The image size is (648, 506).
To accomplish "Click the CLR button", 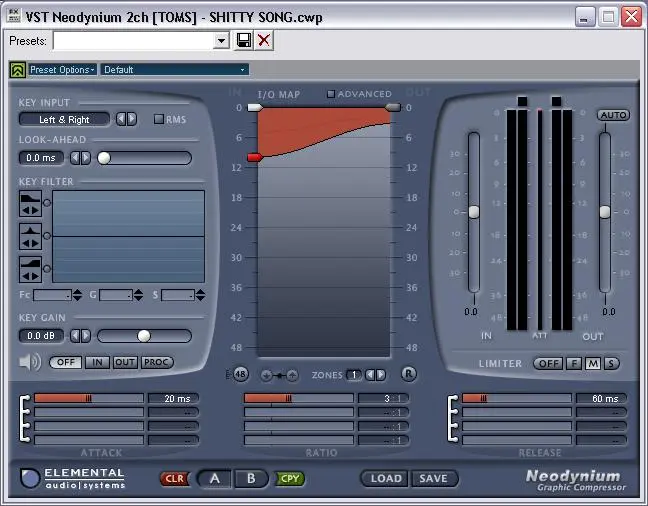I will pyautogui.click(x=174, y=479).
